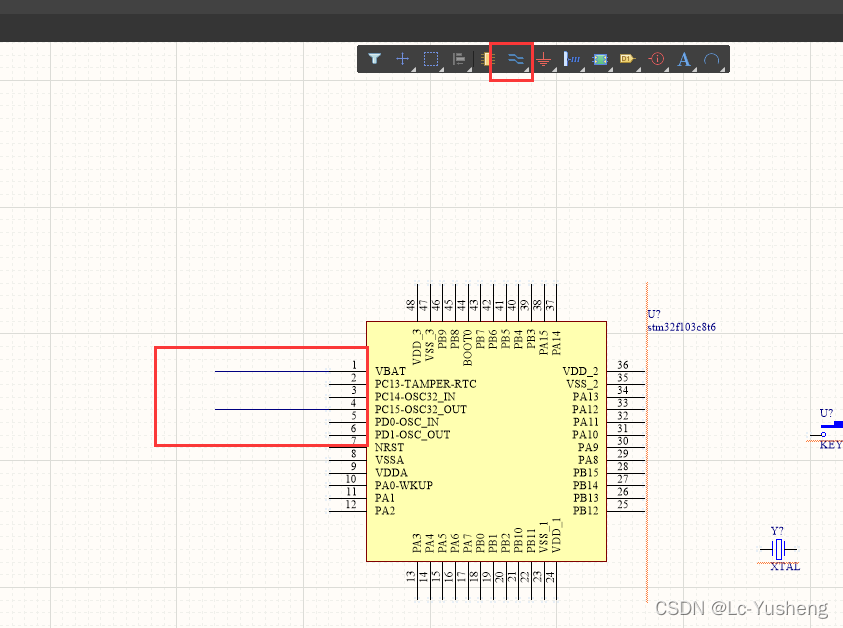Select the D1 port placement tool

click(628, 59)
